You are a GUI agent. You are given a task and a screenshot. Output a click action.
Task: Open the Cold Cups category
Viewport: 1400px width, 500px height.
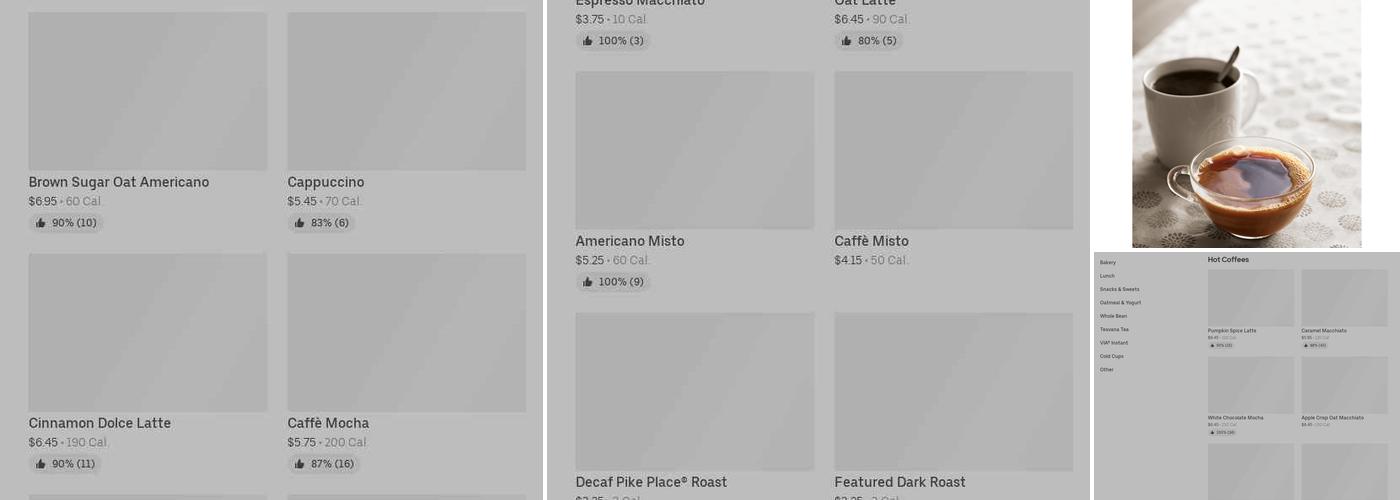click(x=1112, y=356)
